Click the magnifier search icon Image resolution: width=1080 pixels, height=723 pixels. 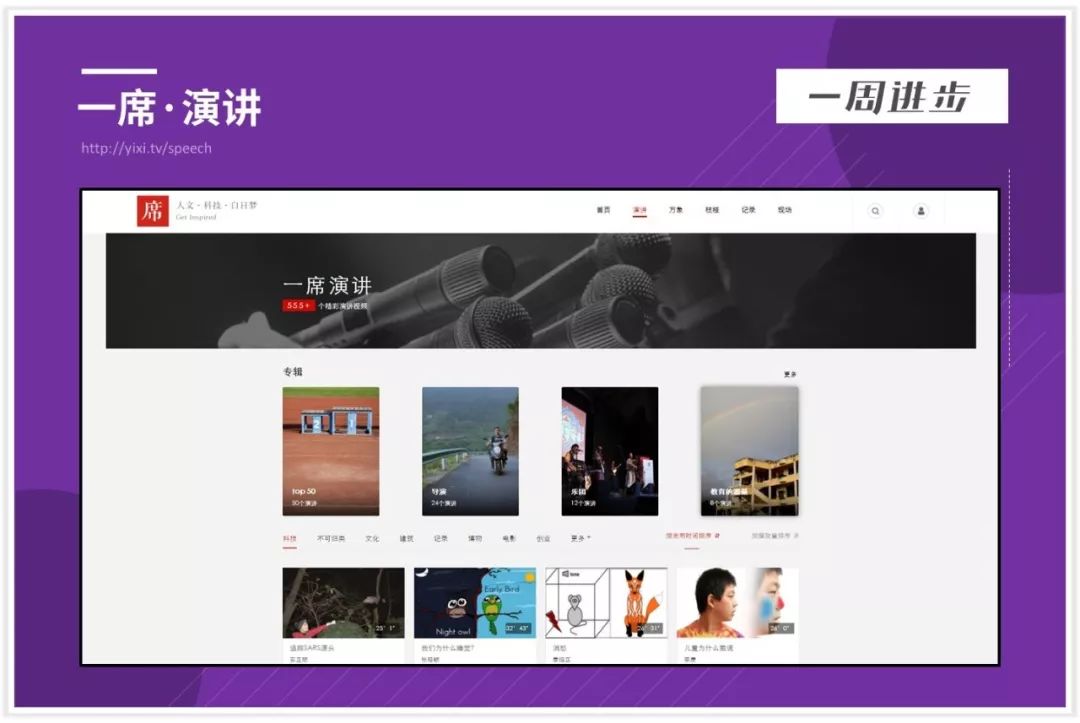point(876,211)
